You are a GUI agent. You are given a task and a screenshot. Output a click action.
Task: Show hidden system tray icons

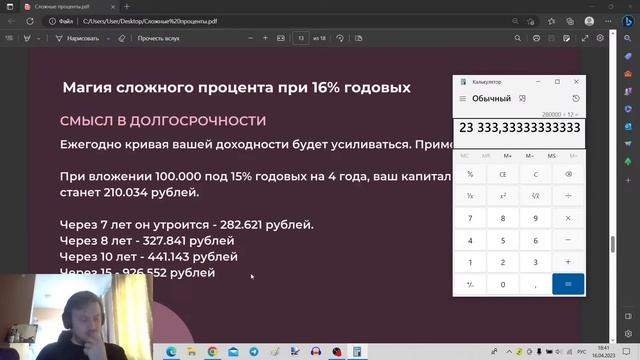tap(509, 351)
